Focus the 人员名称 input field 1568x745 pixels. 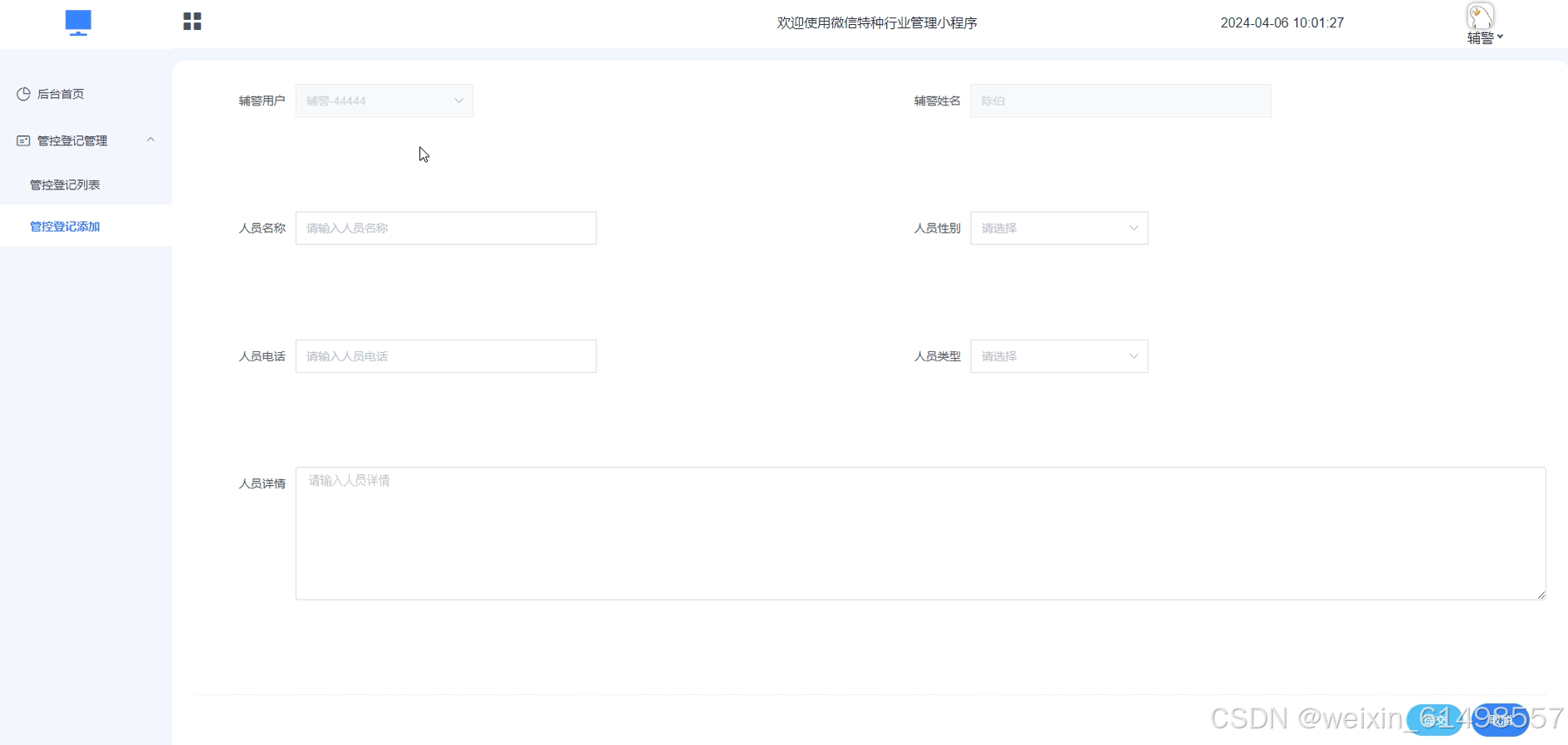446,228
